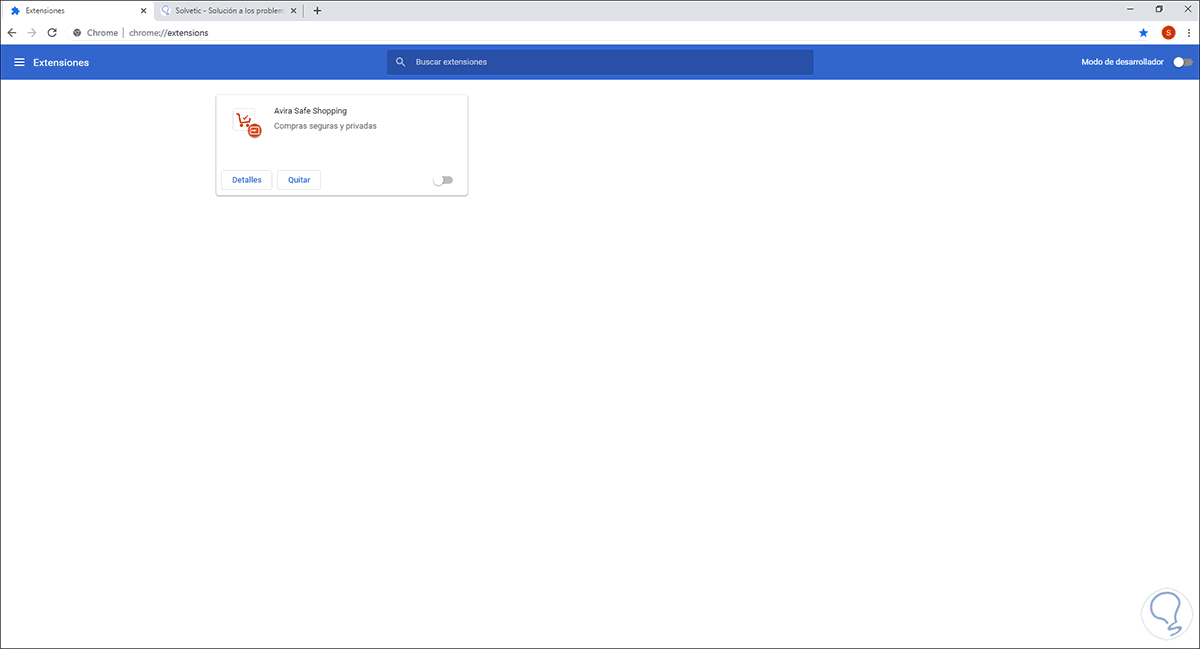Click the browser forward arrow

pyautogui.click(x=31, y=32)
